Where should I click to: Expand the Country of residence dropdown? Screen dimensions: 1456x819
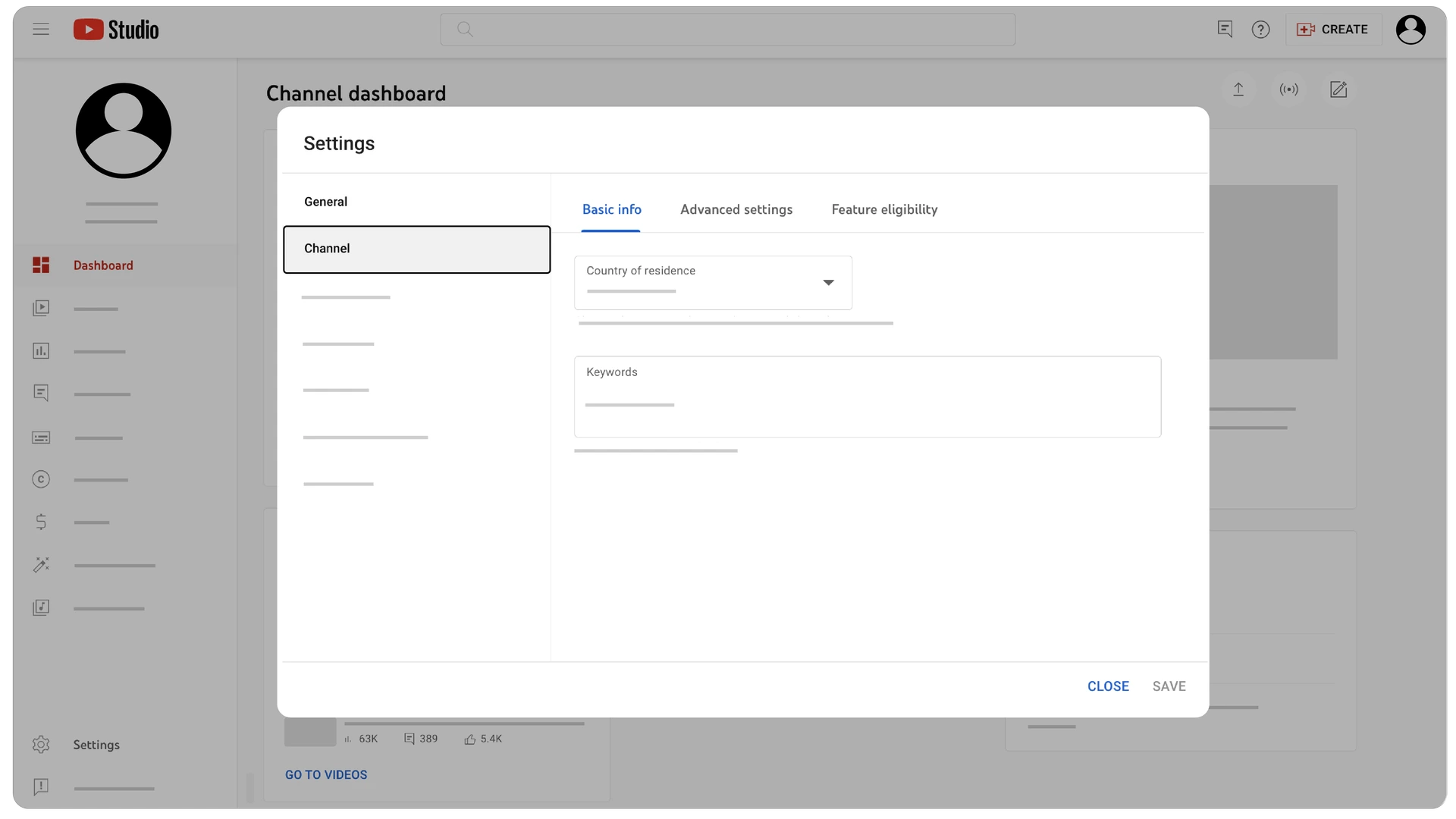(713, 283)
